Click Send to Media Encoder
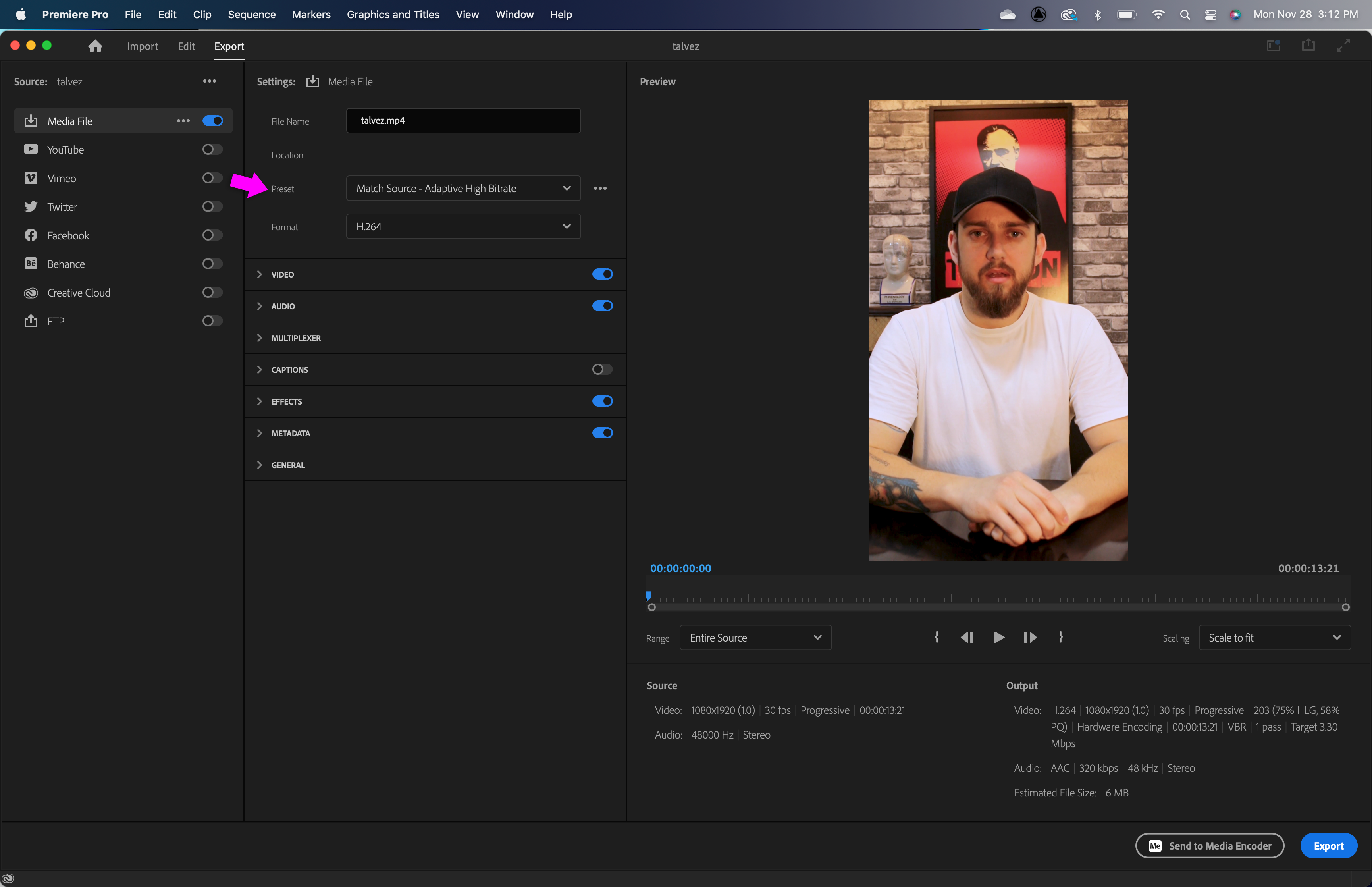Image resolution: width=1372 pixels, height=887 pixels. tap(1209, 846)
